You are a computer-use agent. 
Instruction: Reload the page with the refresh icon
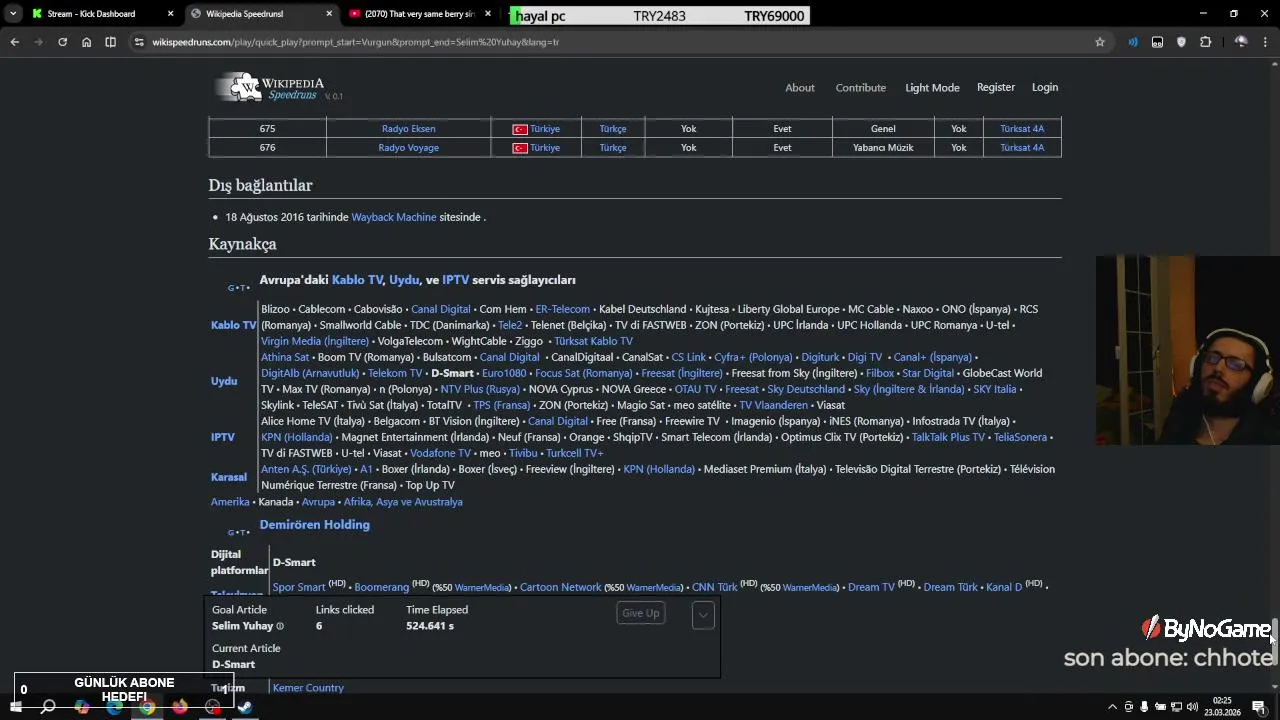[x=62, y=42]
